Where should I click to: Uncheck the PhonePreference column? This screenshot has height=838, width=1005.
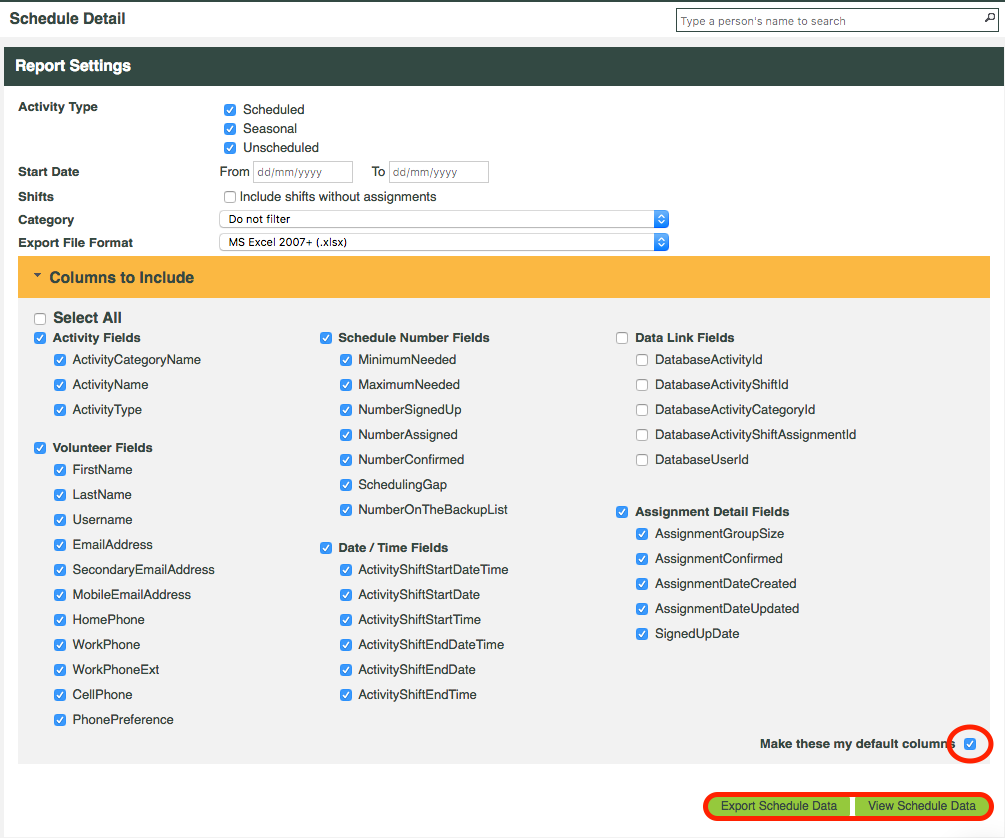point(60,720)
